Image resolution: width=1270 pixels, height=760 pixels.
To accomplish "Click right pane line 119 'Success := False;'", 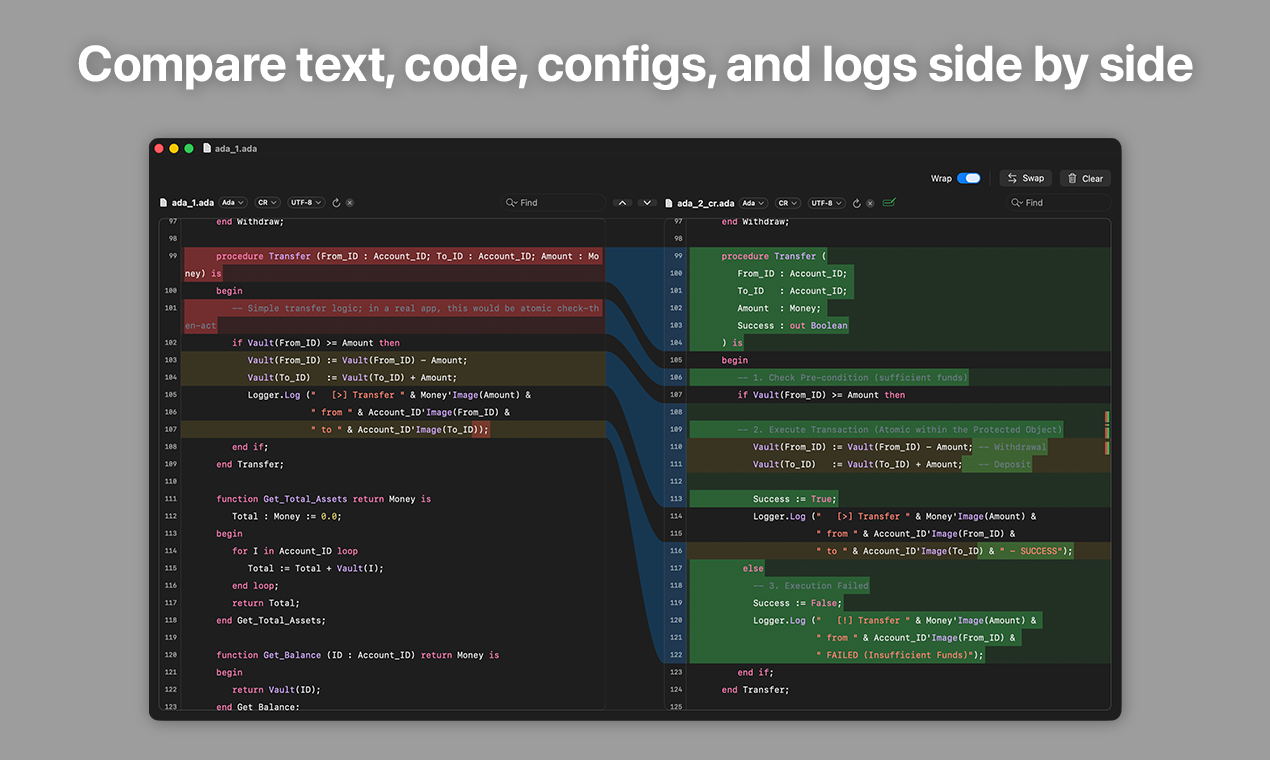I will pos(798,603).
